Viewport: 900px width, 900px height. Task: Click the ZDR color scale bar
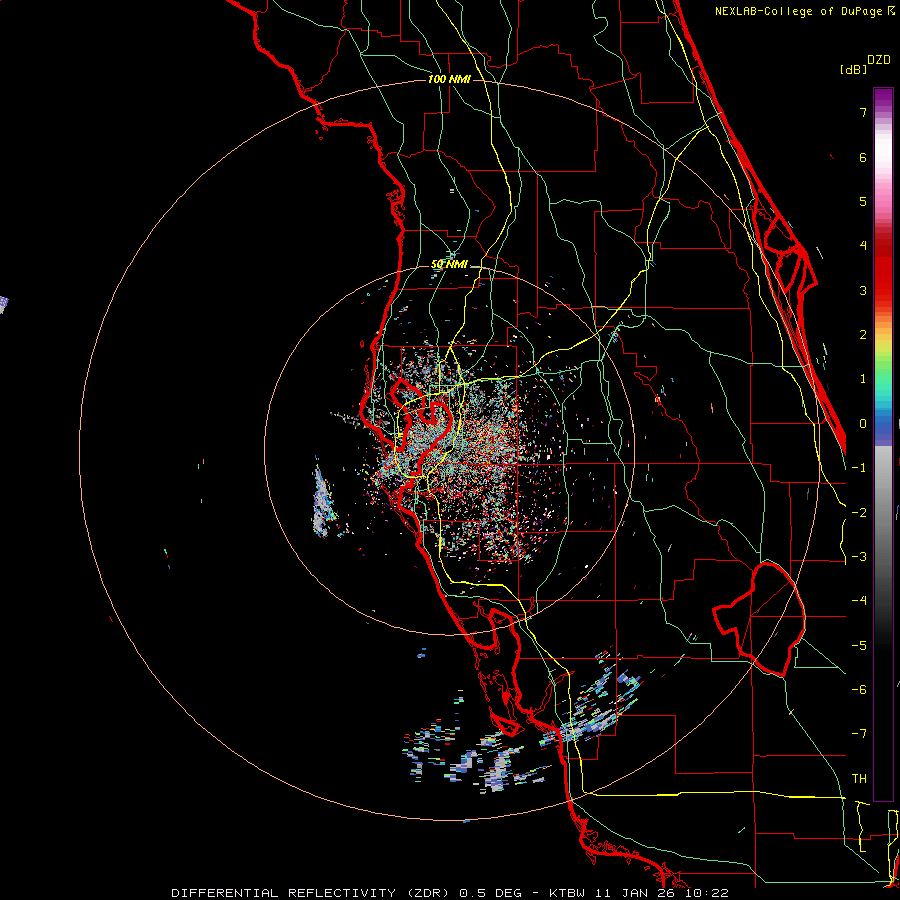point(883,444)
